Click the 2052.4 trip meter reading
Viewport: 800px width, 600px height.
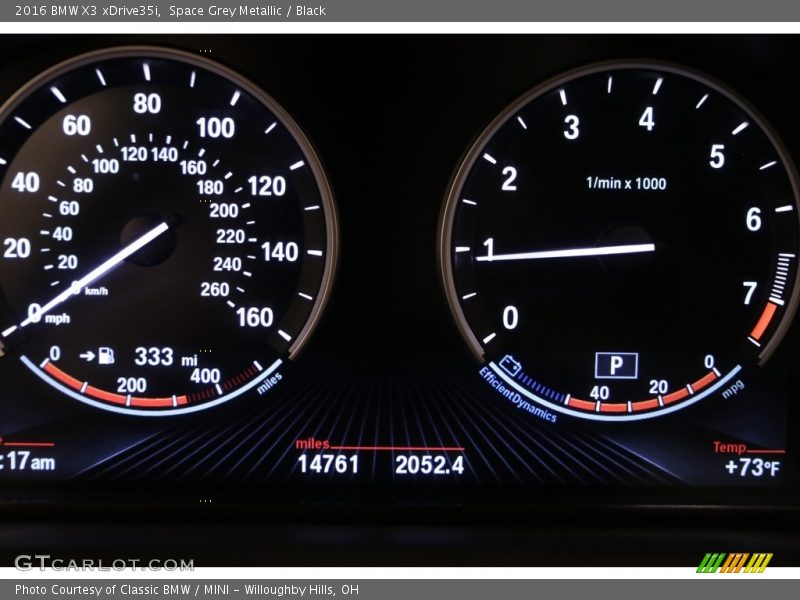coord(429,464)
